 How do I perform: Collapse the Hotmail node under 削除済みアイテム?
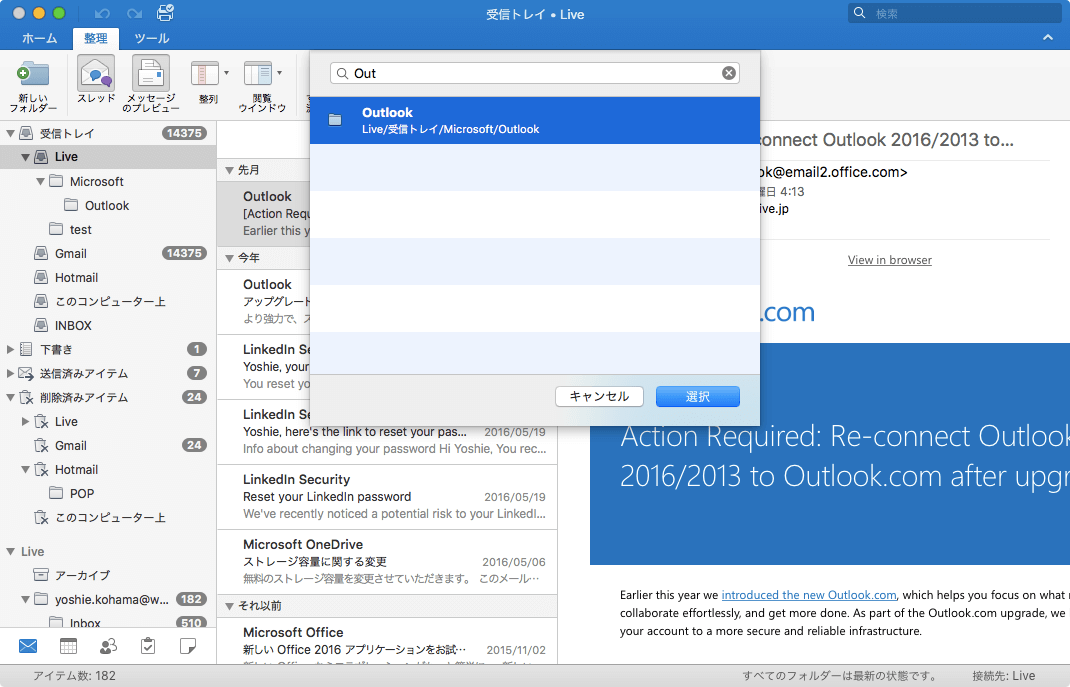pos(25,469)
